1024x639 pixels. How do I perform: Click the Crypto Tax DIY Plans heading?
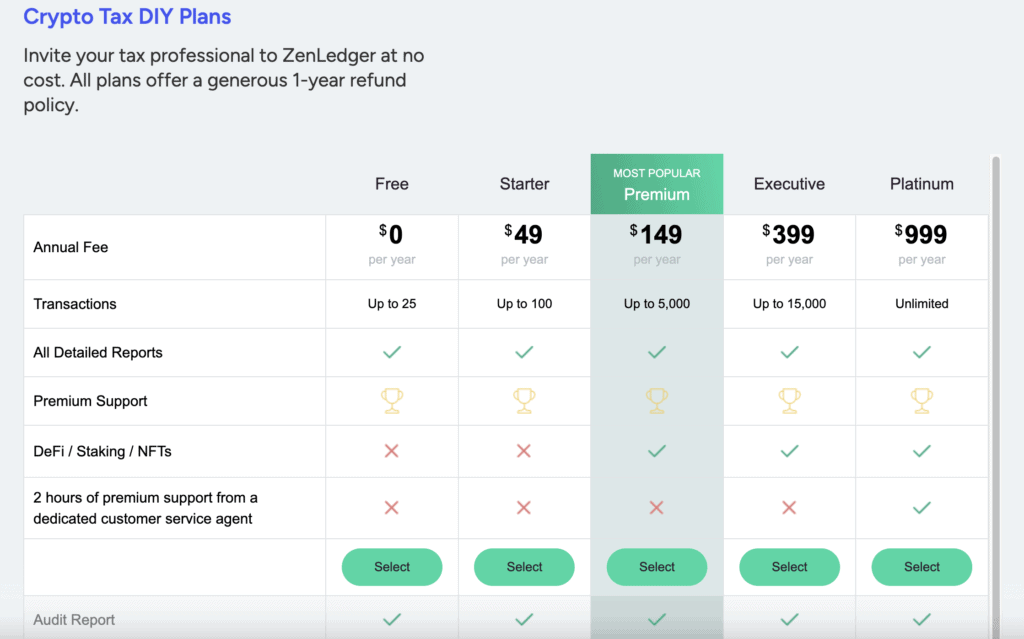click(x=127, y=16)
